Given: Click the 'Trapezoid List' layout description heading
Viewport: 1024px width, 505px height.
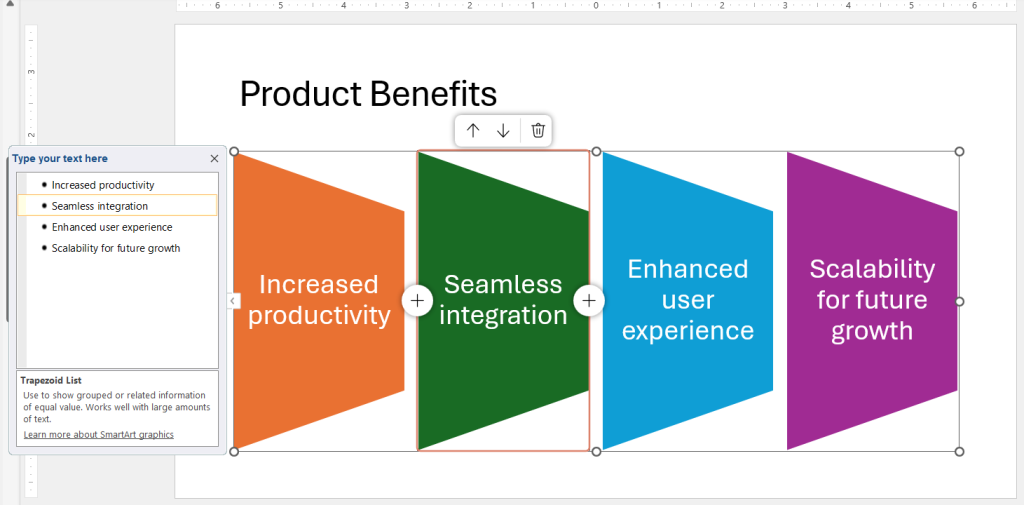Looking at the screenshot, I should tap(51, 380).
